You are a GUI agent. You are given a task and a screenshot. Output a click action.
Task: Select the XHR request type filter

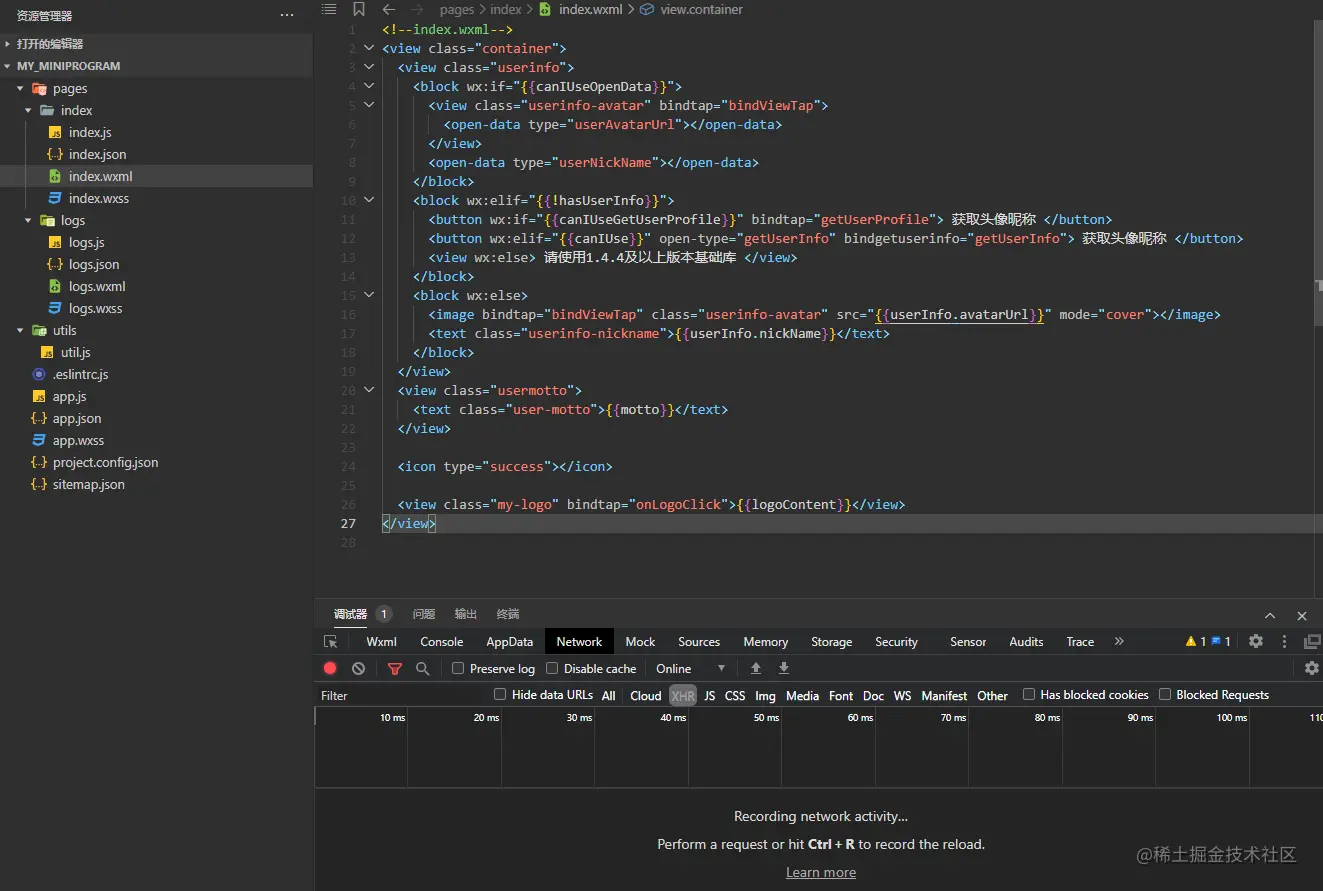coord(683,695)
